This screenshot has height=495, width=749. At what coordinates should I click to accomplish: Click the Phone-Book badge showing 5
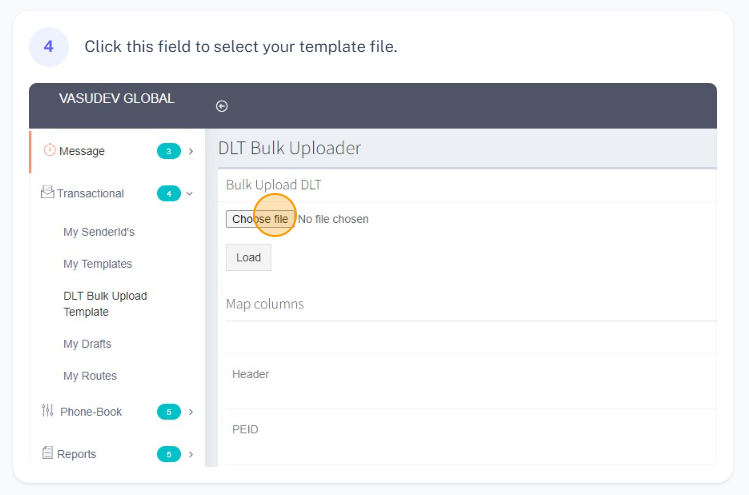(169, 412)
